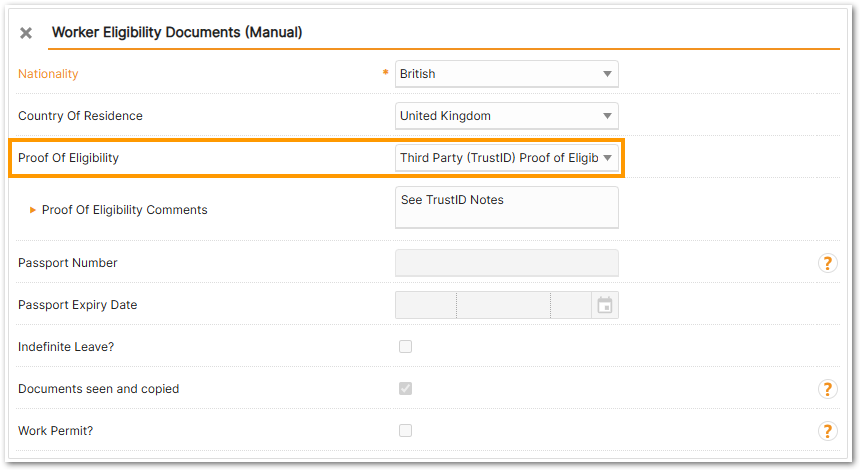863x471 pixels.
Task: Select the day segment of Passport Expiry Date
Action: [426, 305]
